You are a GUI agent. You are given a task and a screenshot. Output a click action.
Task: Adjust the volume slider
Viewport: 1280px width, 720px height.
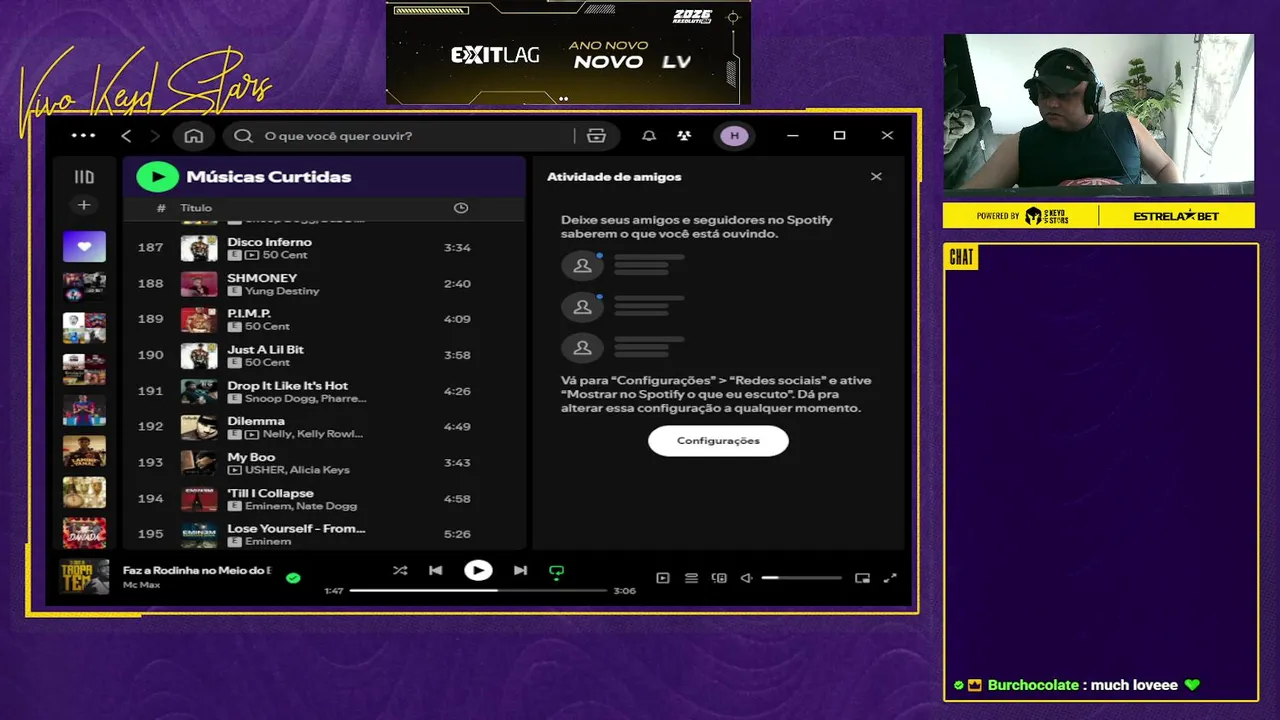pyautogui.click(x=802, y=578)
